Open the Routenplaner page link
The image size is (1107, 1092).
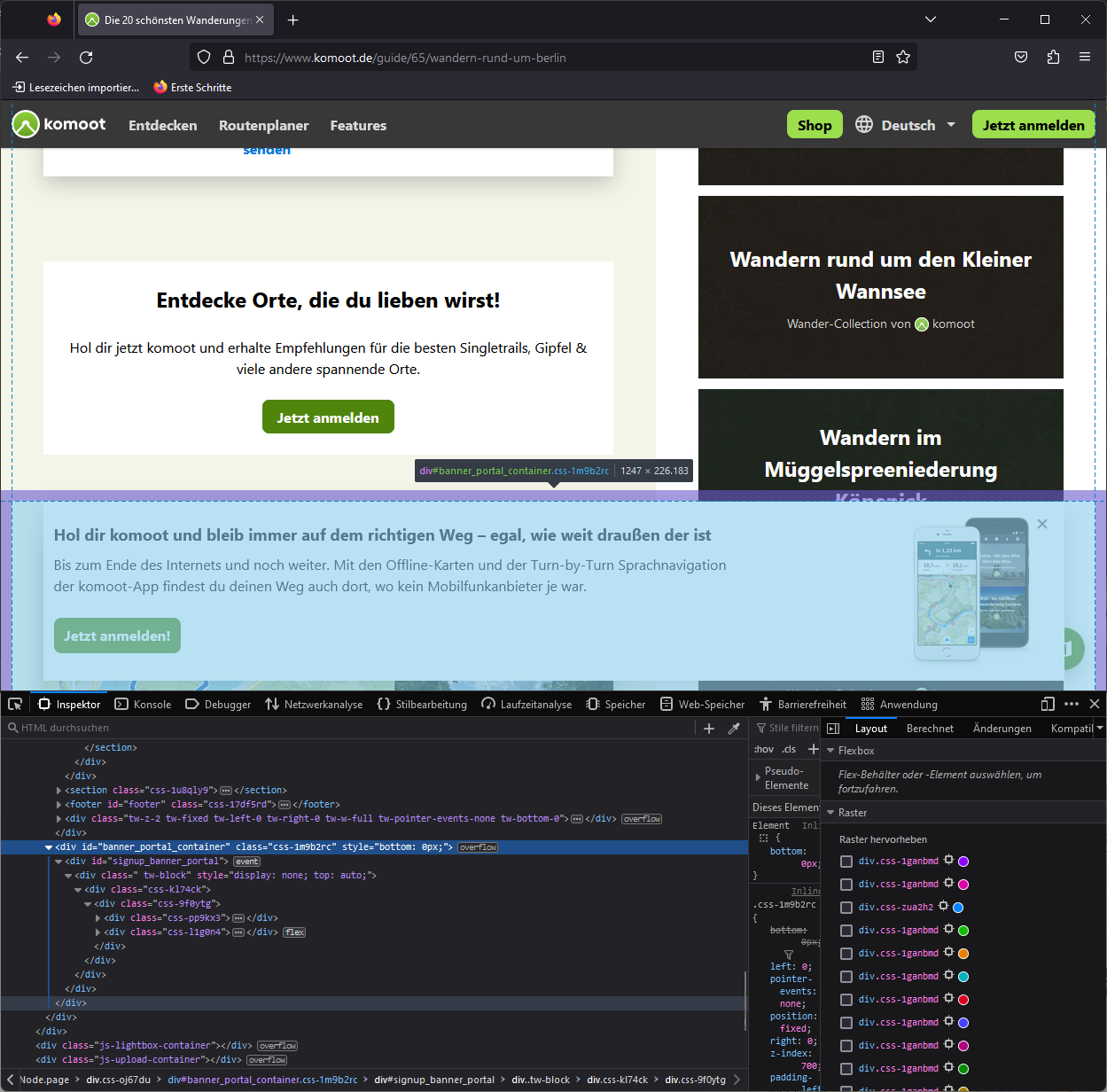coord(263,125)
